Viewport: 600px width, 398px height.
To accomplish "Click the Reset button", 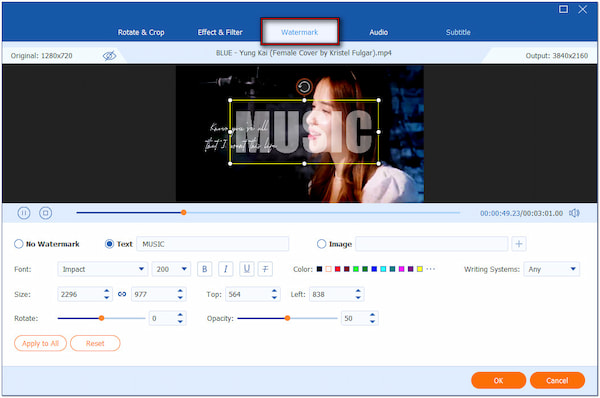I will 95,343.
